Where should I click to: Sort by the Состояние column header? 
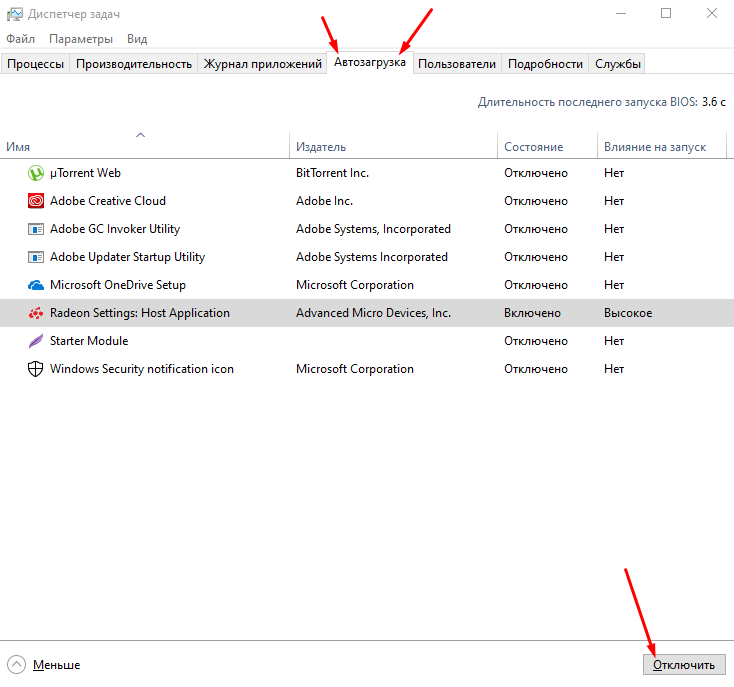coord(547,147)
